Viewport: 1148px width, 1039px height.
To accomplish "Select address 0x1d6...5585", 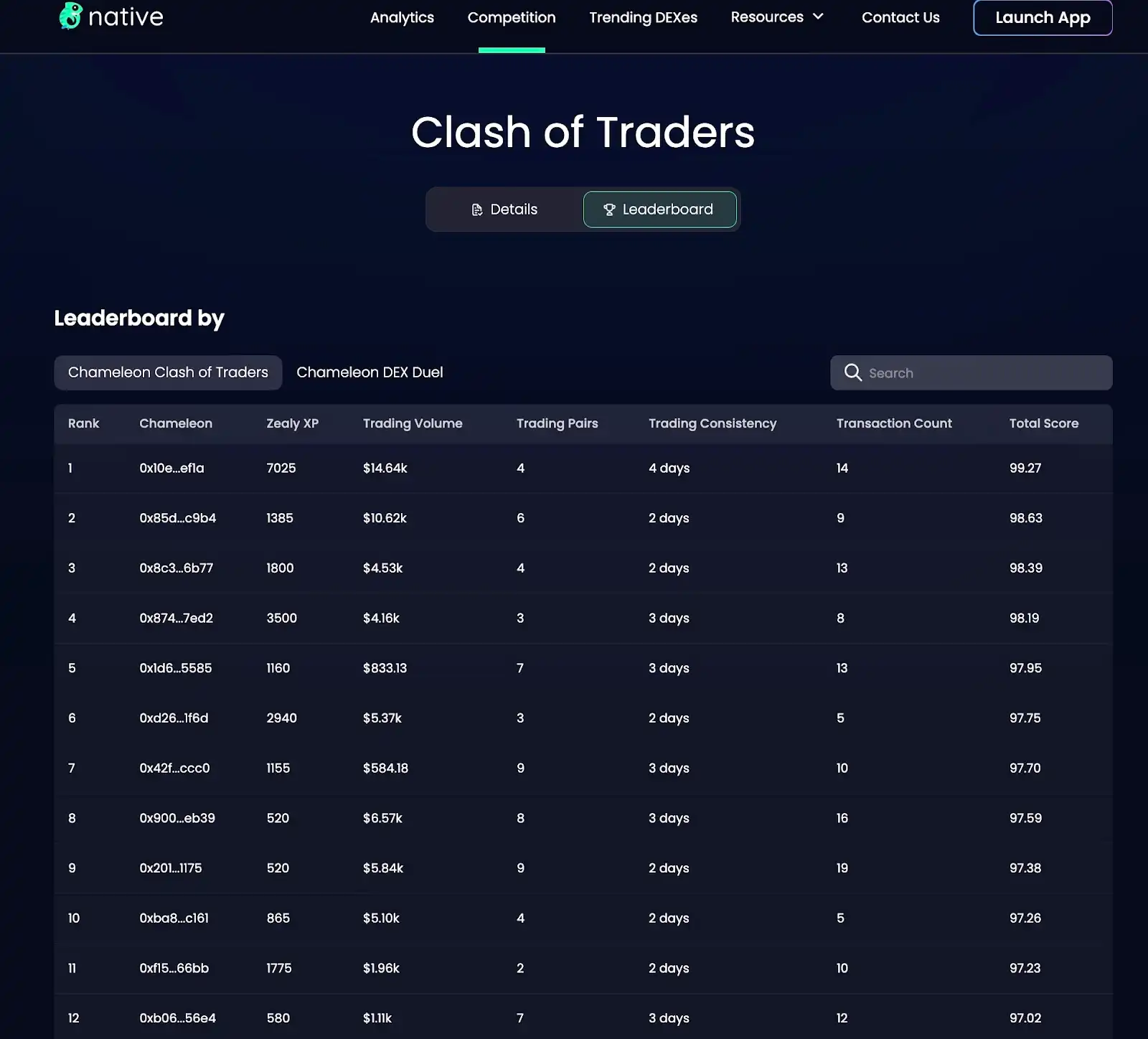I will [176, 668].
